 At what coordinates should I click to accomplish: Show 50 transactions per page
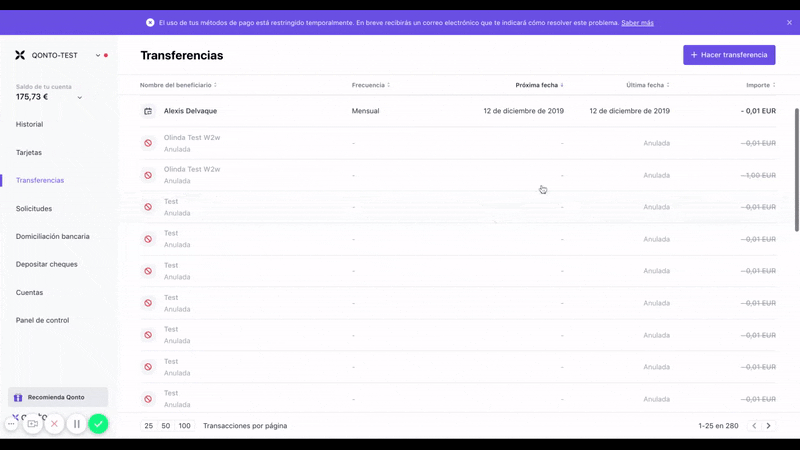pos(166,426)
